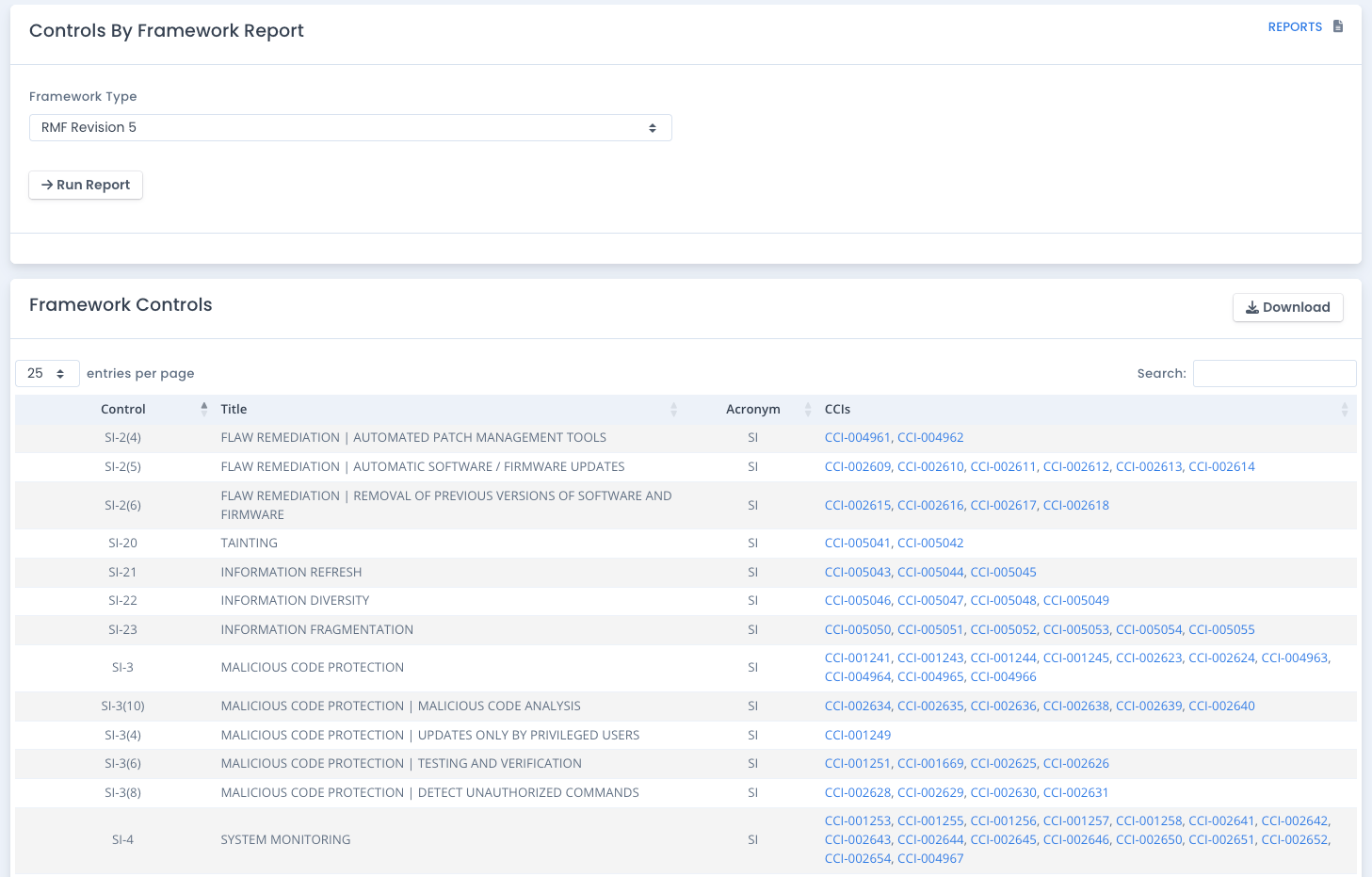This screenshot has height=877, width=1372.
Task: Open the CCI-004961 link
Action: pos(858,437)
